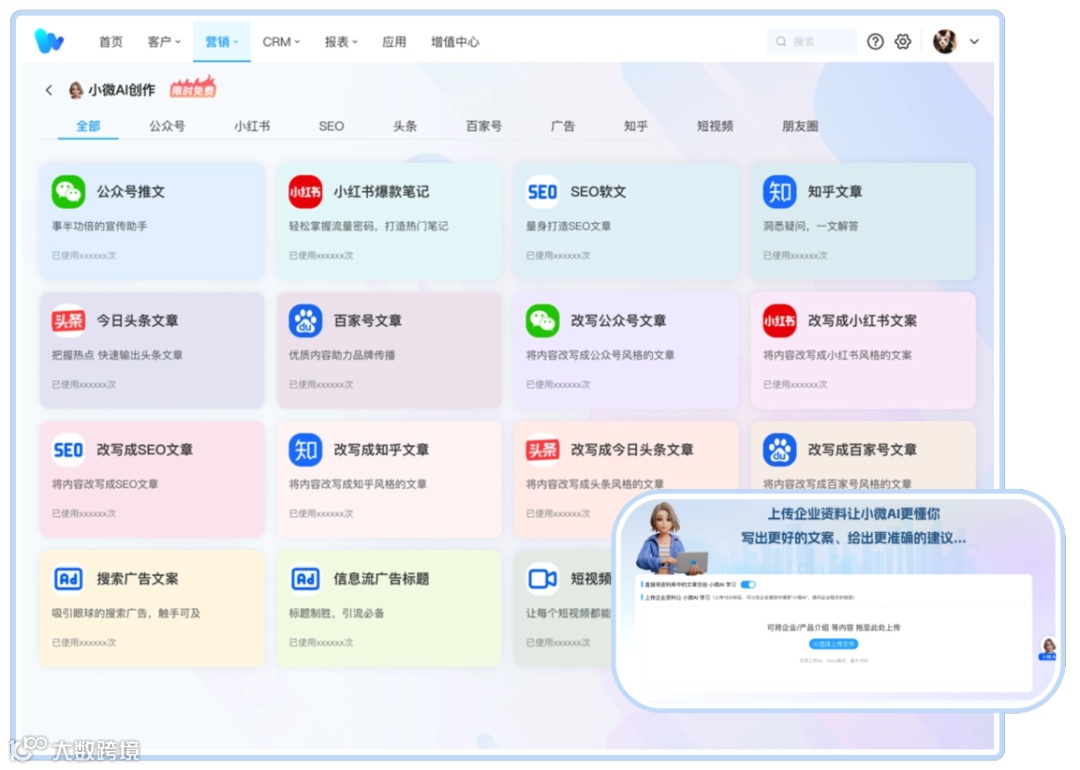This screenshot has height=770, width=1080.
Task: Click the 知 icon on 改写成知乎文章
Action: (x=305, y=450)
